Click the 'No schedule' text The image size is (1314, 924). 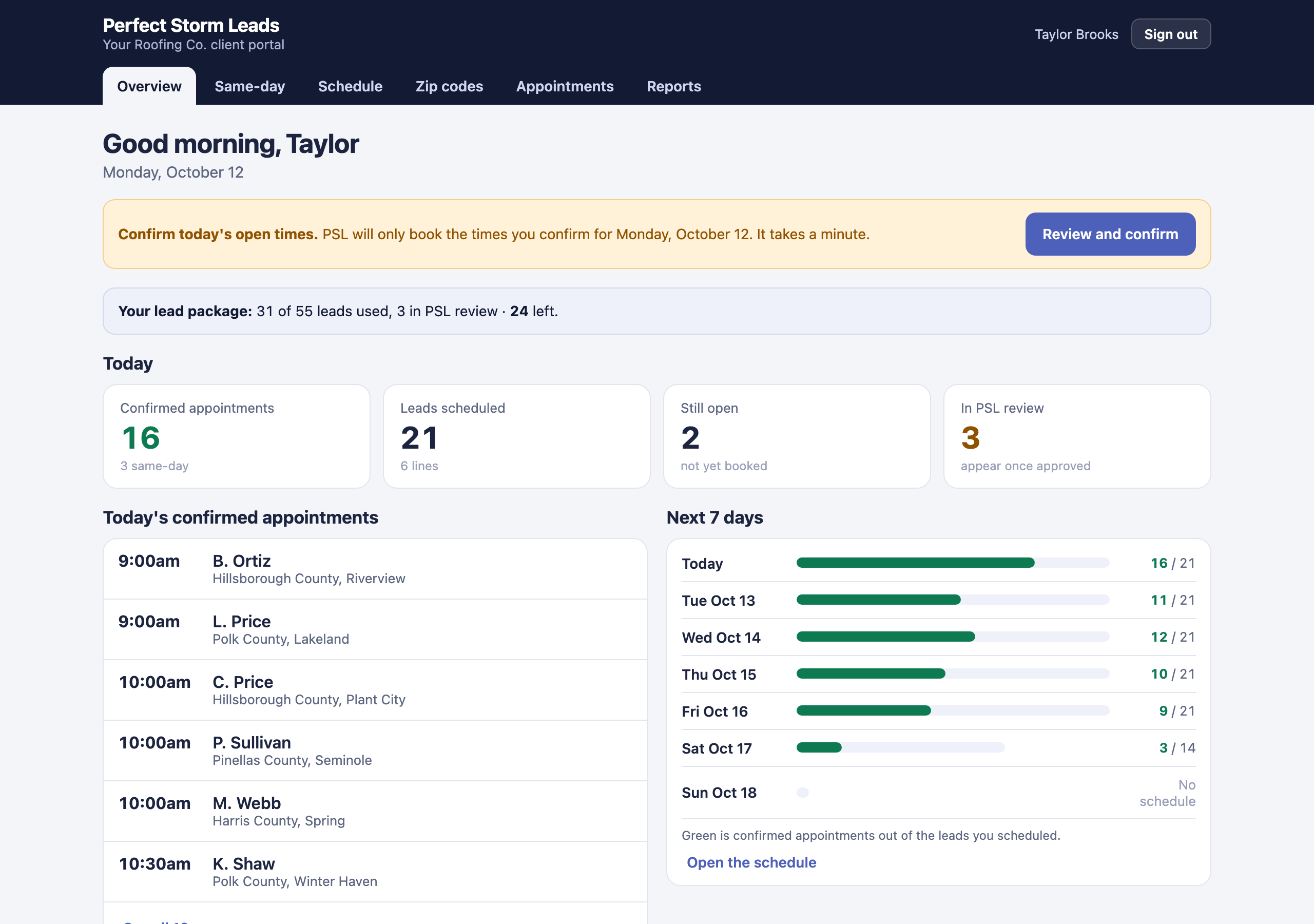tap(1168, 793)
